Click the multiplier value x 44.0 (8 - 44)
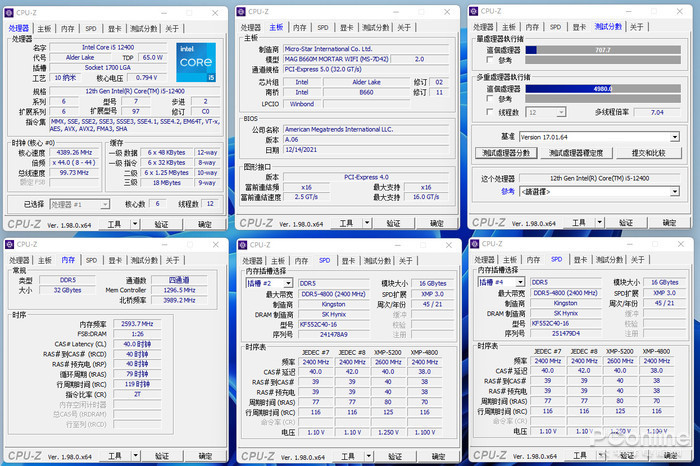 pos(74,162)
